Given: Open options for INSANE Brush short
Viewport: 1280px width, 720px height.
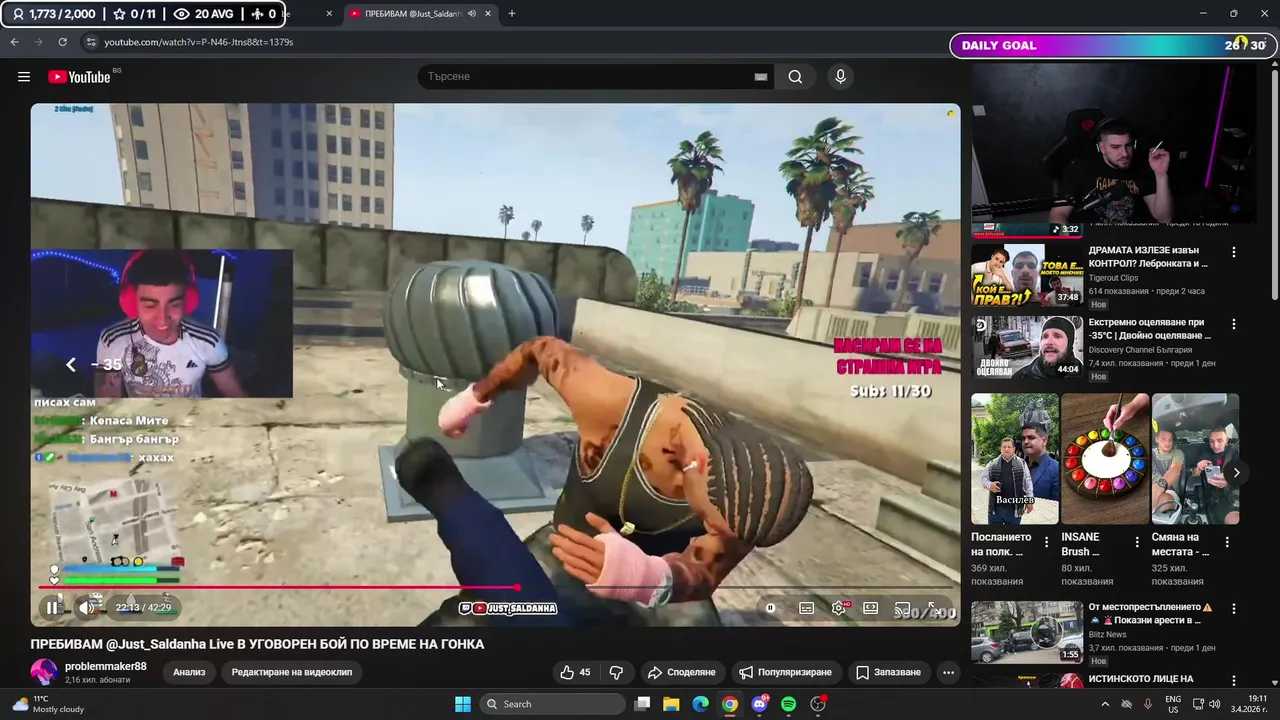Looking at the screenshot, I should point(1137,542).
